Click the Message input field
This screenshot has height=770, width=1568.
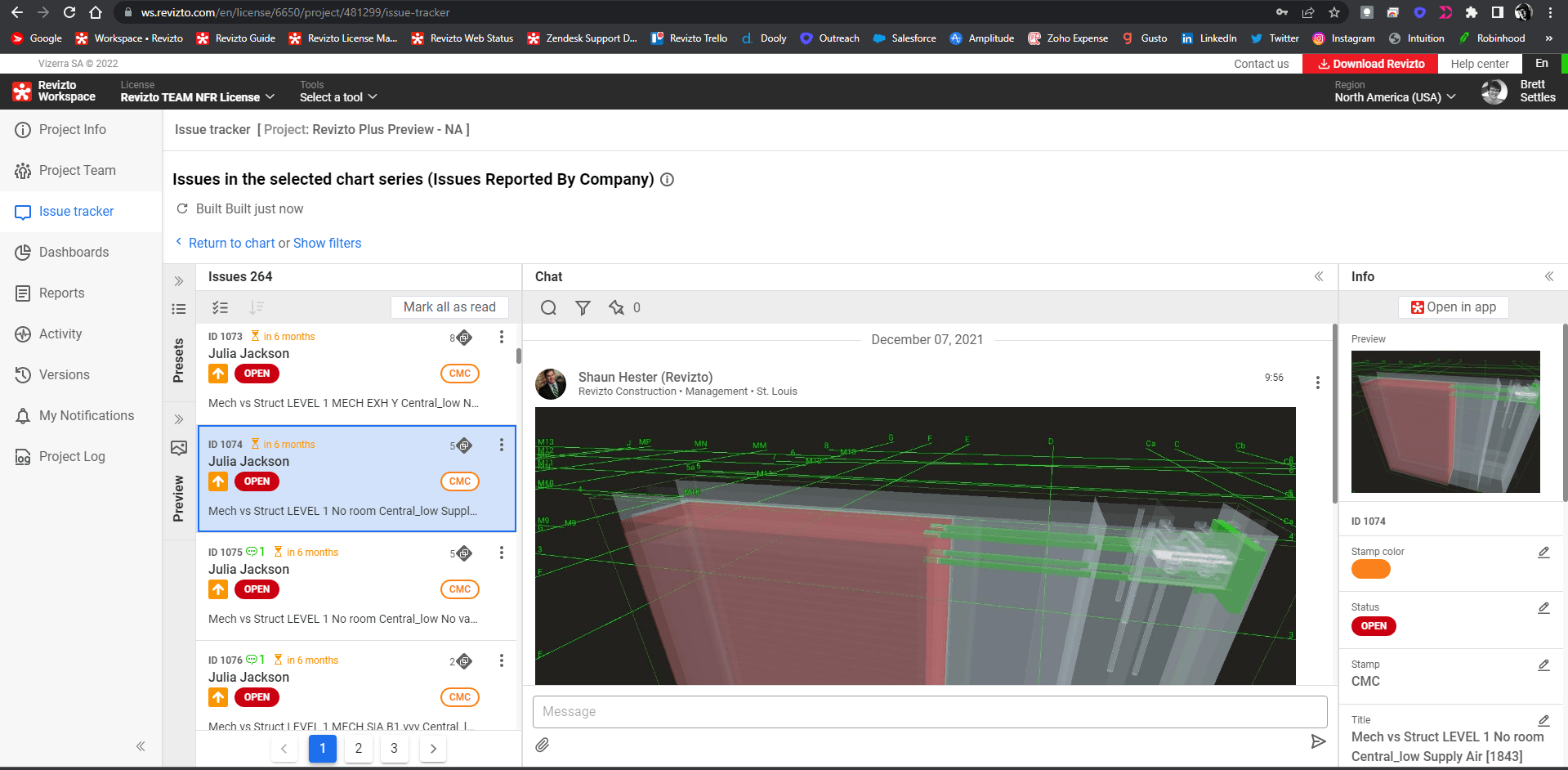click(929, 711)
